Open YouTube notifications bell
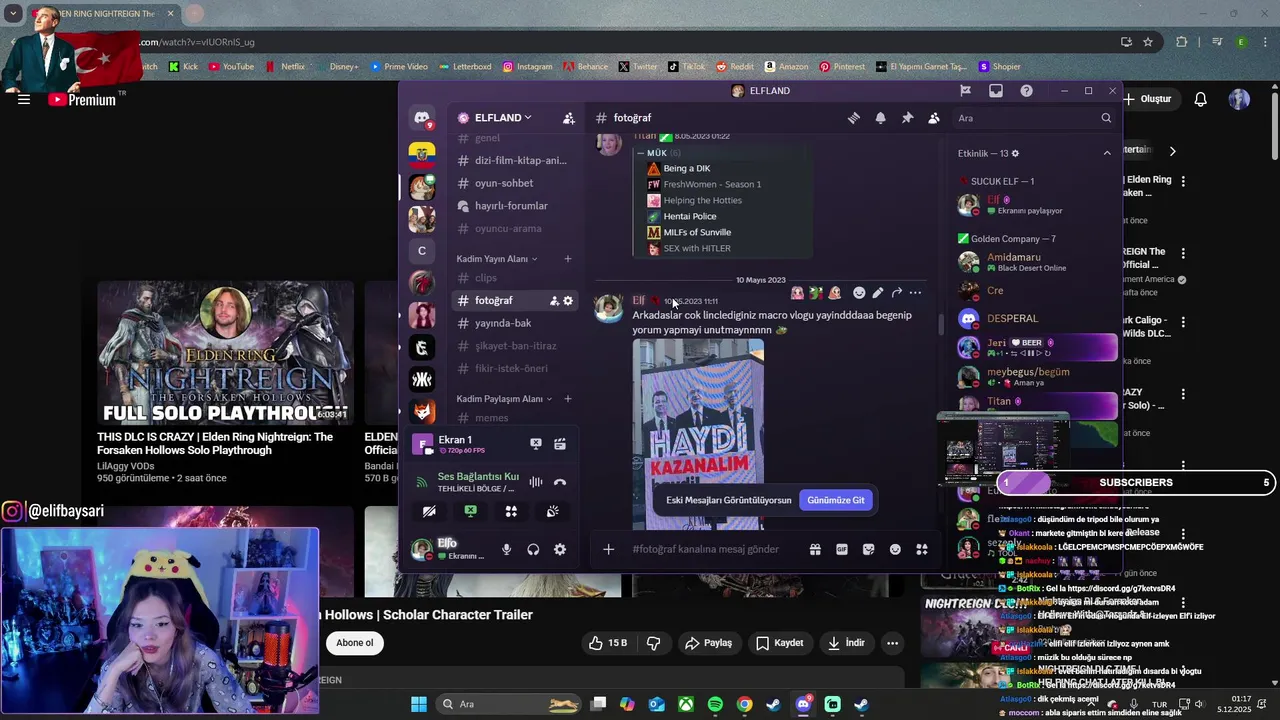 pos(1201,99)
